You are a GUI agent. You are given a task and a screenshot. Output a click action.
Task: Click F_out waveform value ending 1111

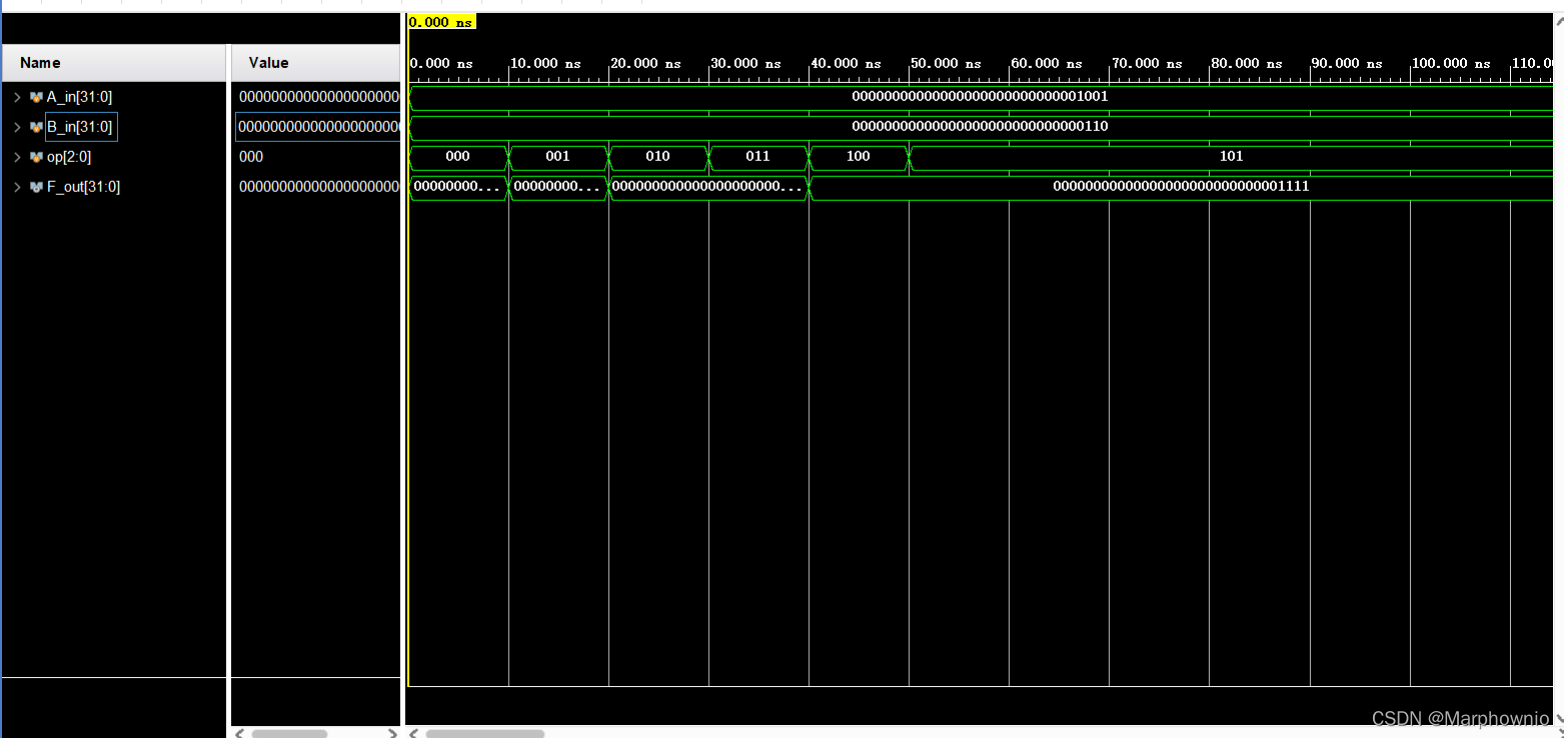coord(1181,187)
